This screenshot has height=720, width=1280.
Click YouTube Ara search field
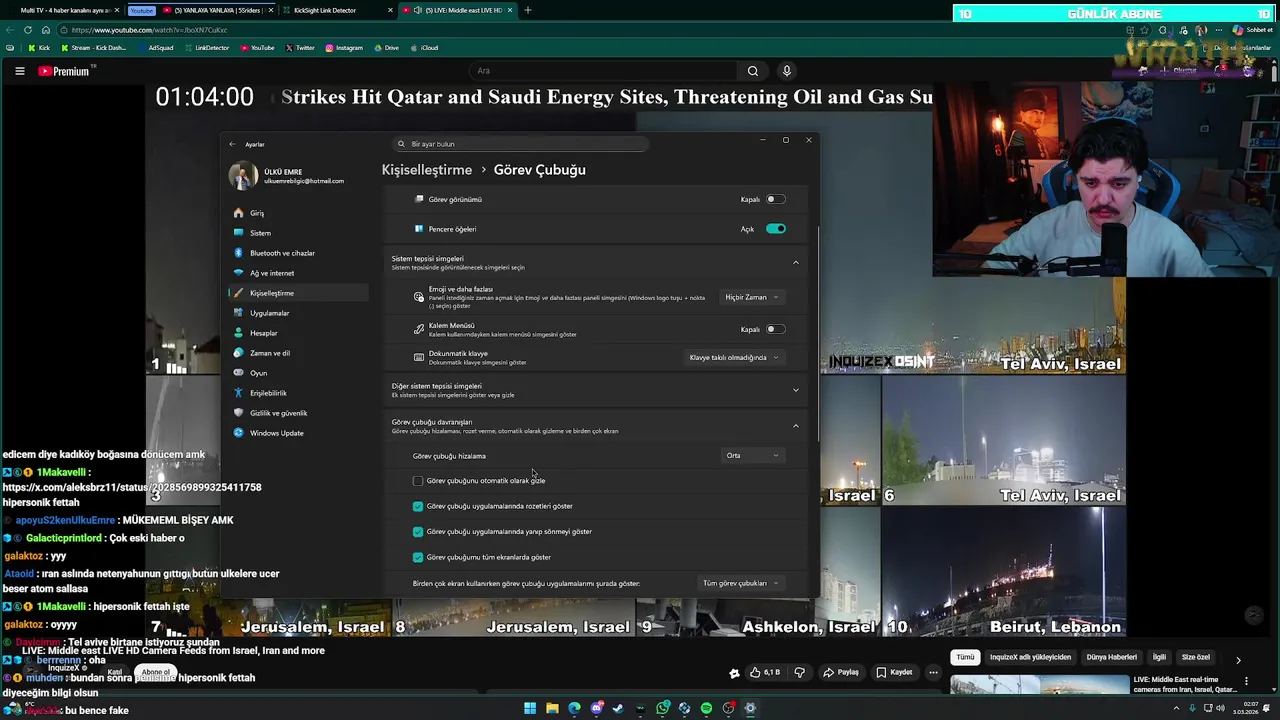[603, 71]
